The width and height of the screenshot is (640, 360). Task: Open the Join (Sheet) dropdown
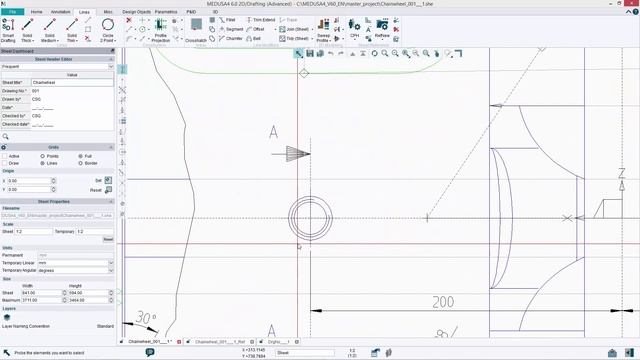click(313, 29)
